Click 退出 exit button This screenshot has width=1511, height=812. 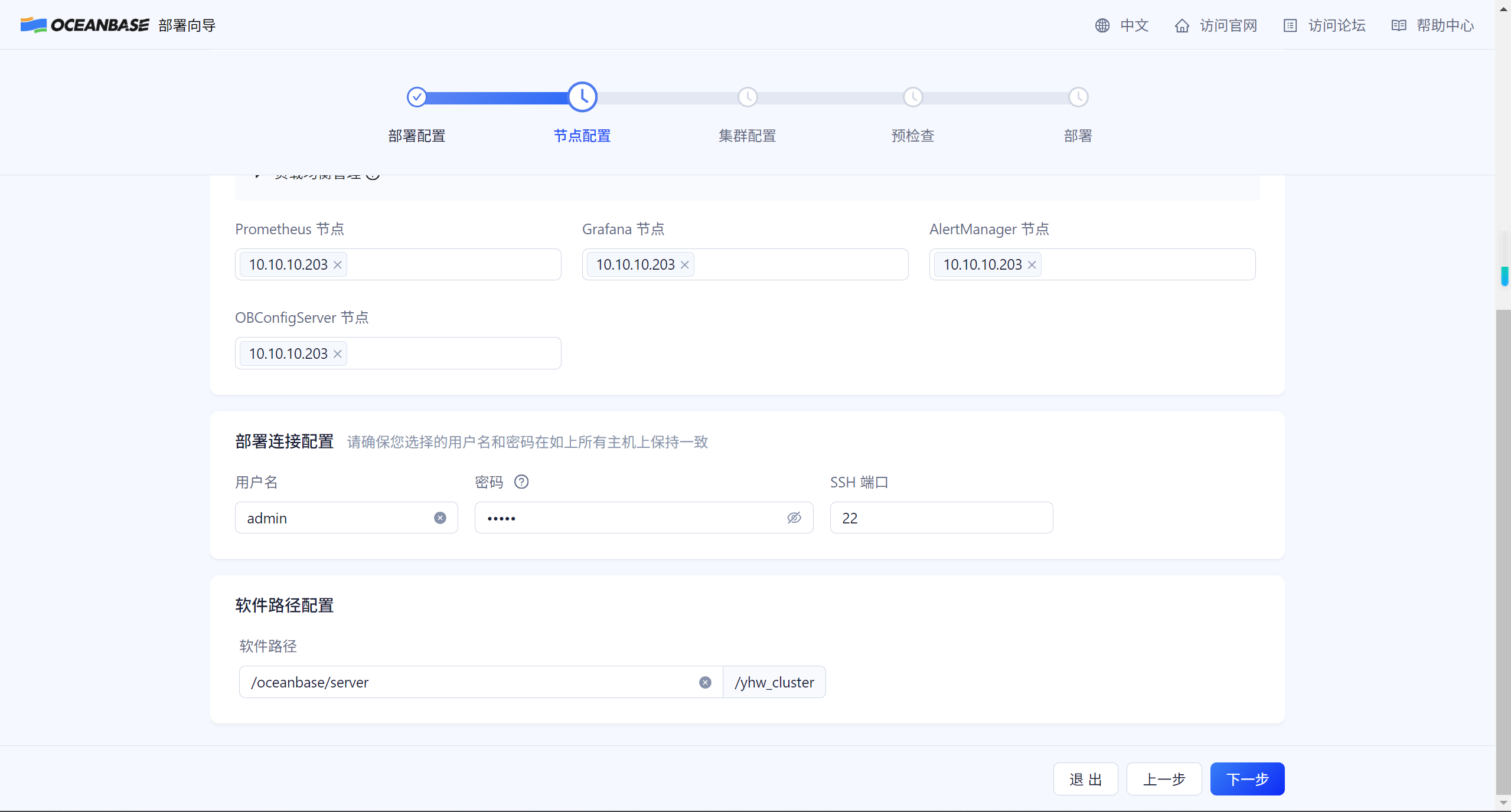[x=1085, y=779]
